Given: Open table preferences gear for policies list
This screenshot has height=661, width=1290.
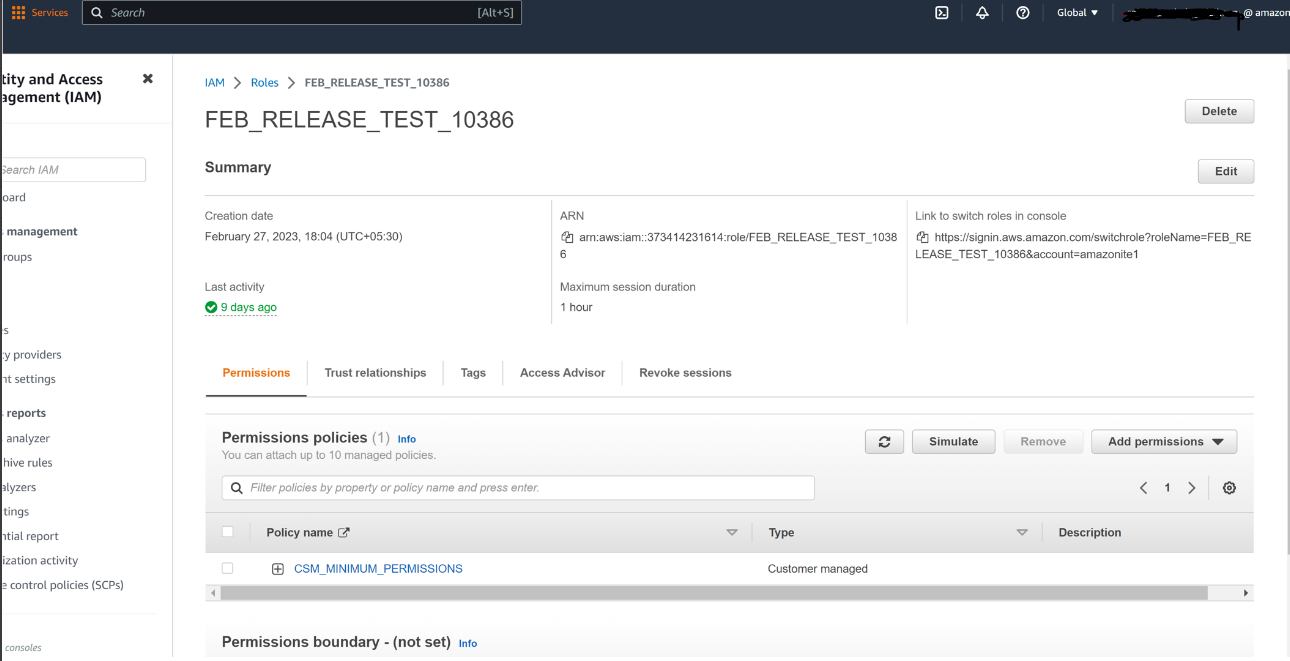Looking at the screenshot, I should [x=1229, y=487].
